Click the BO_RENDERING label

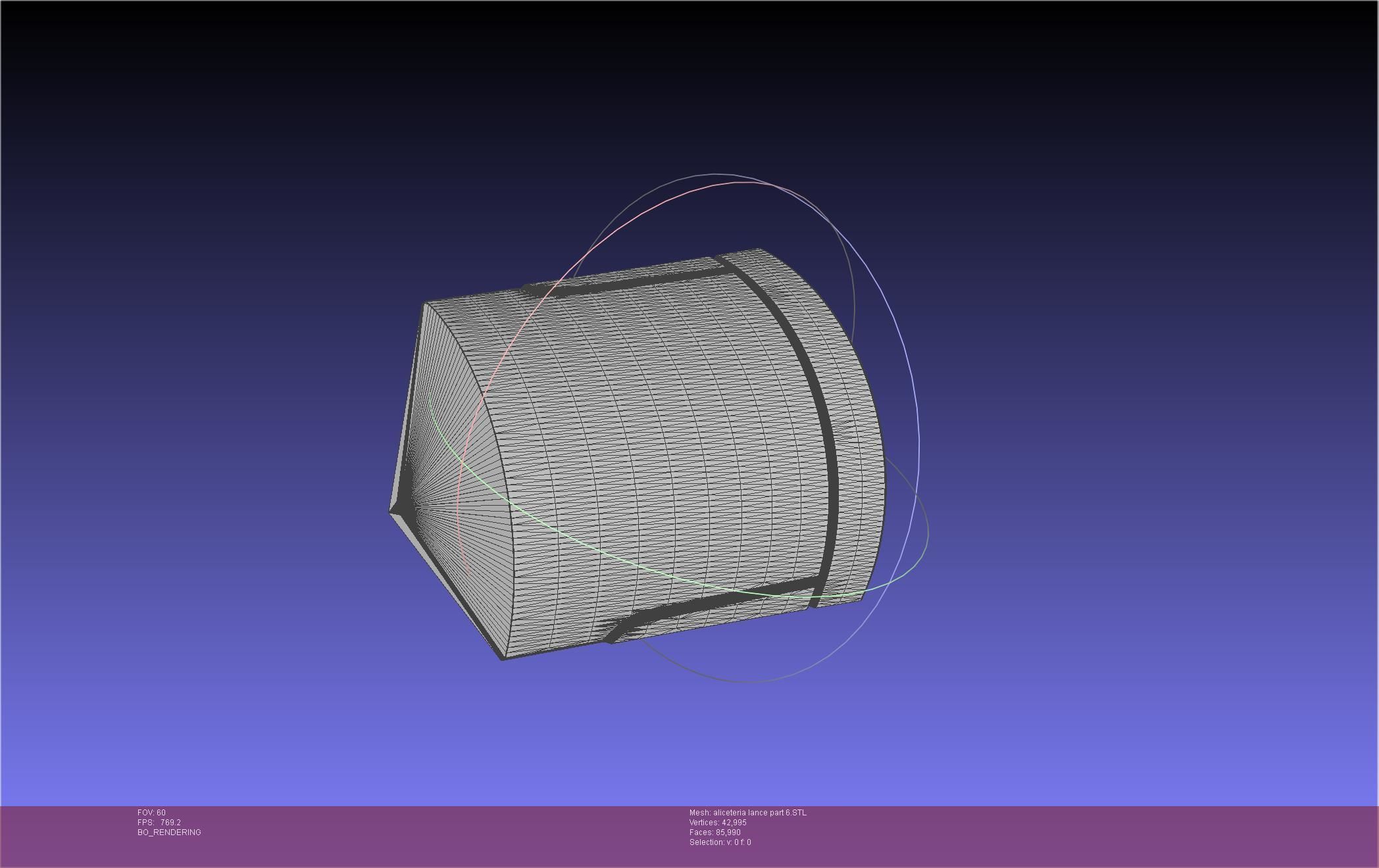[x=169, y=832]
